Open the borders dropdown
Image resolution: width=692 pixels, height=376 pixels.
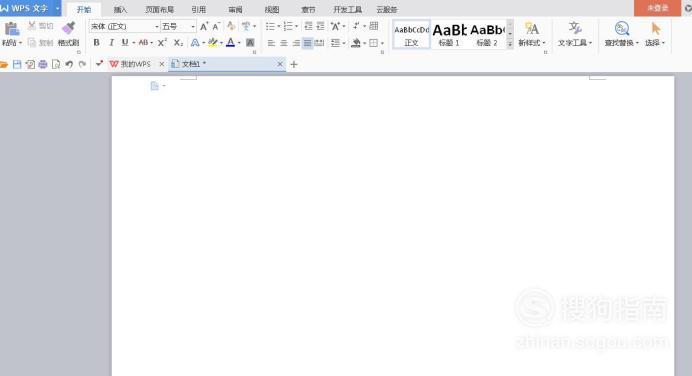pos(382,43)
